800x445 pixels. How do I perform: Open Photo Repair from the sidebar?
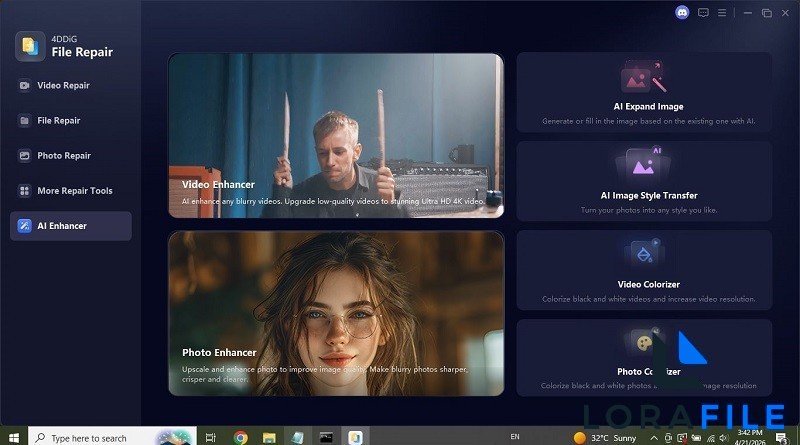63,156
